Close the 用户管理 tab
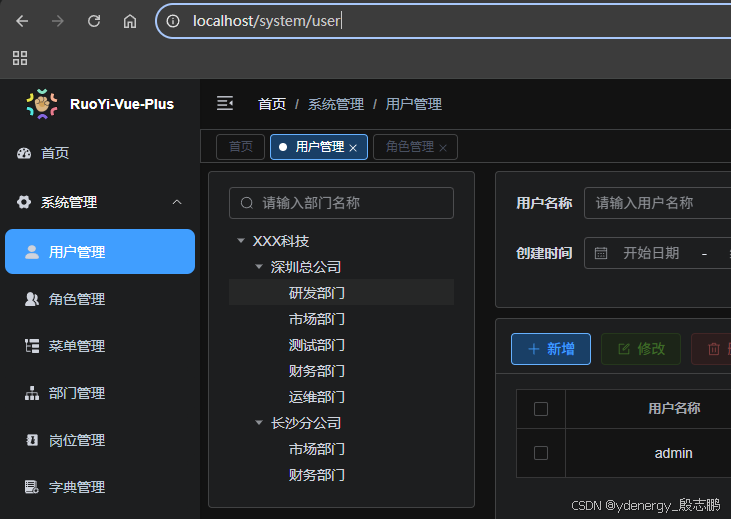This screenshot has width=731, height=519. click(353, 148)
